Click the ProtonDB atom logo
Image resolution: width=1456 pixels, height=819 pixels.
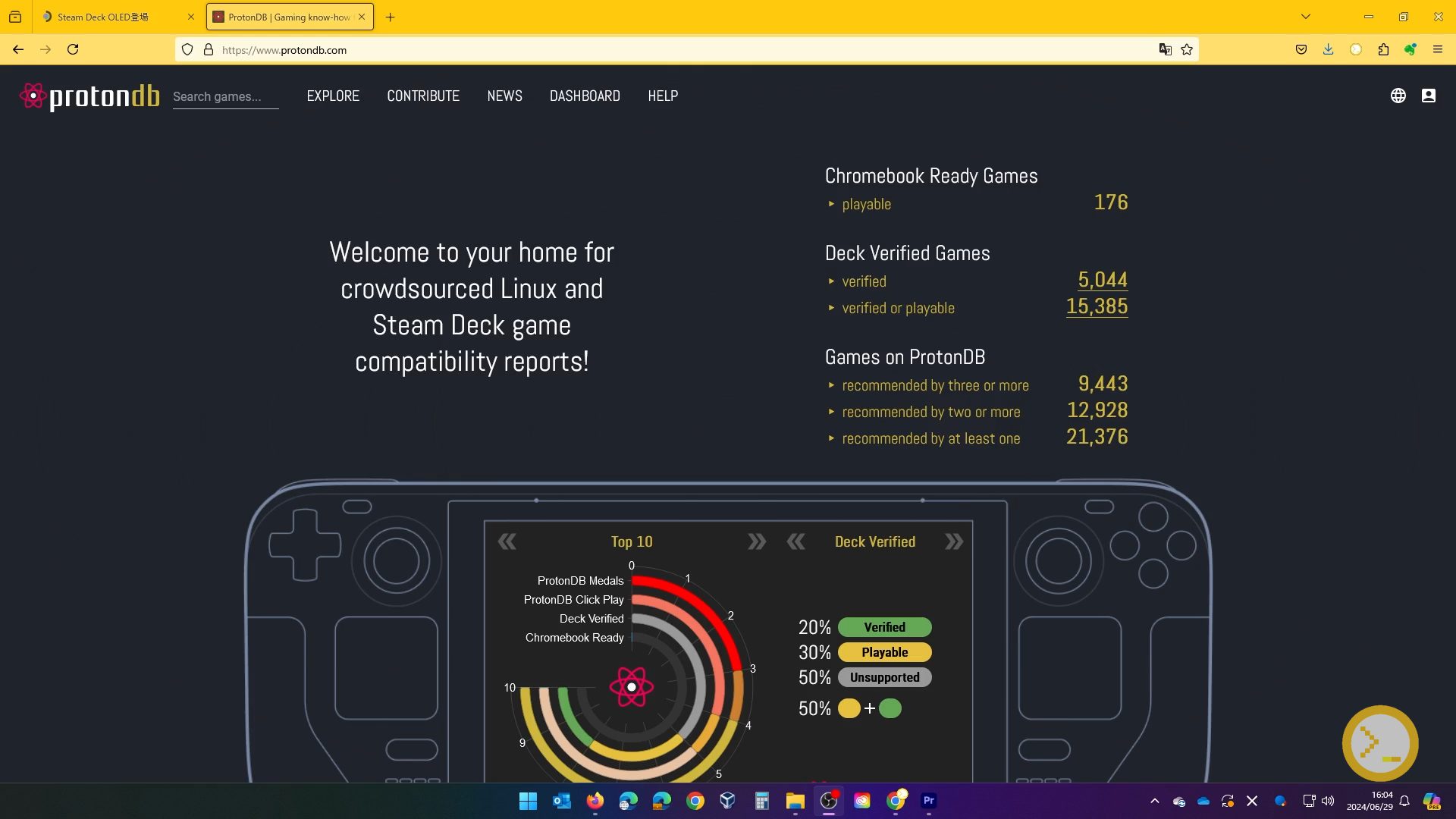[x=33, y=96]
